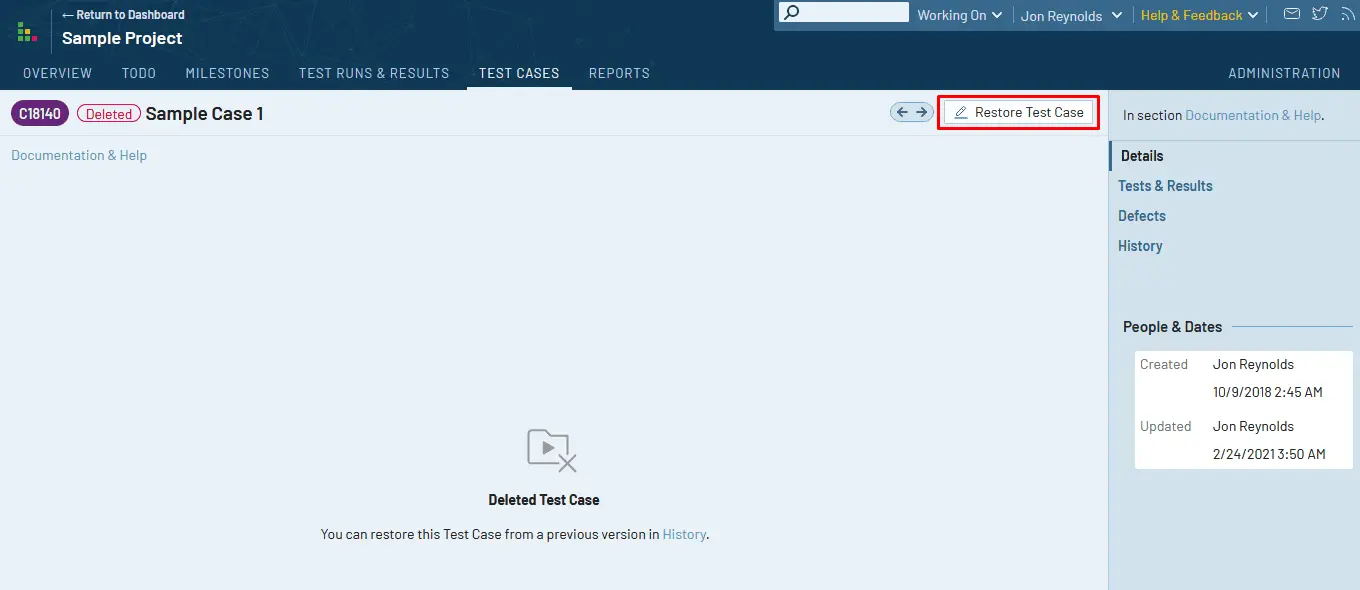Click the Created date 10/9/2018 2:45 AM
Viewport: 1360px width, 590px height.
(x=1268, y=392)
